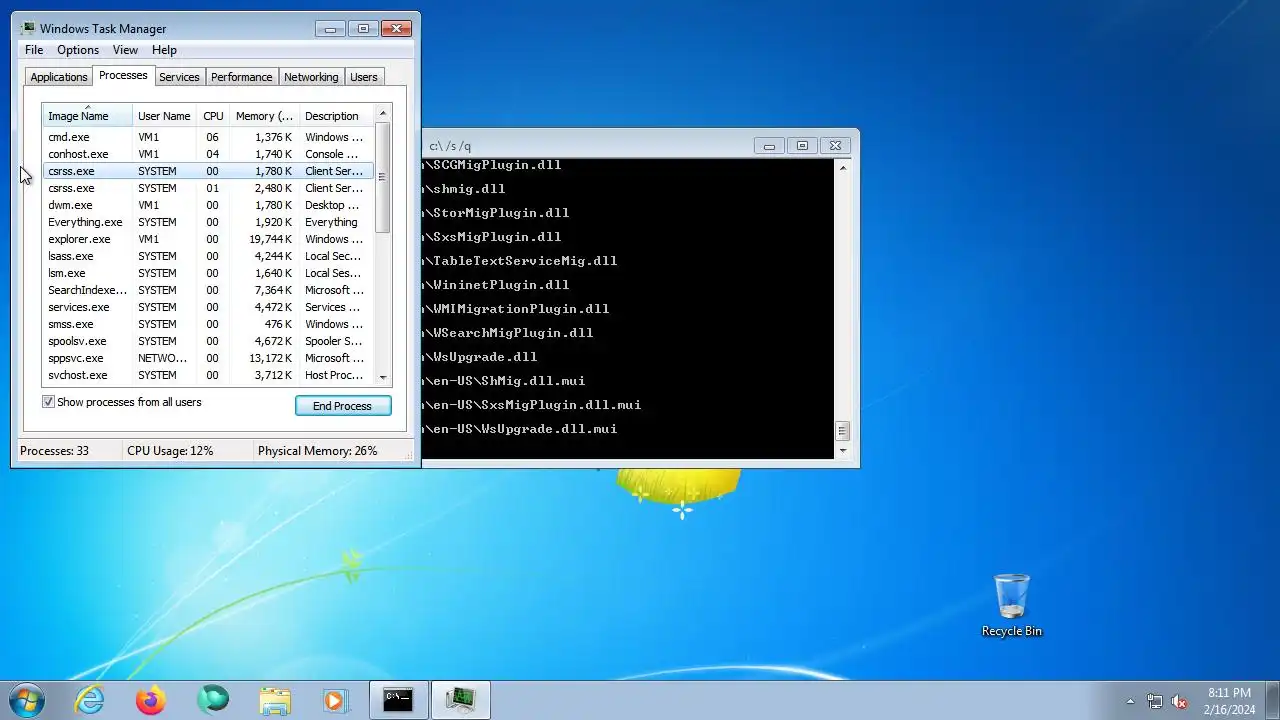Select the Everything.exe process row
This screenshot has width=1280, height=720.
(208, 222)
